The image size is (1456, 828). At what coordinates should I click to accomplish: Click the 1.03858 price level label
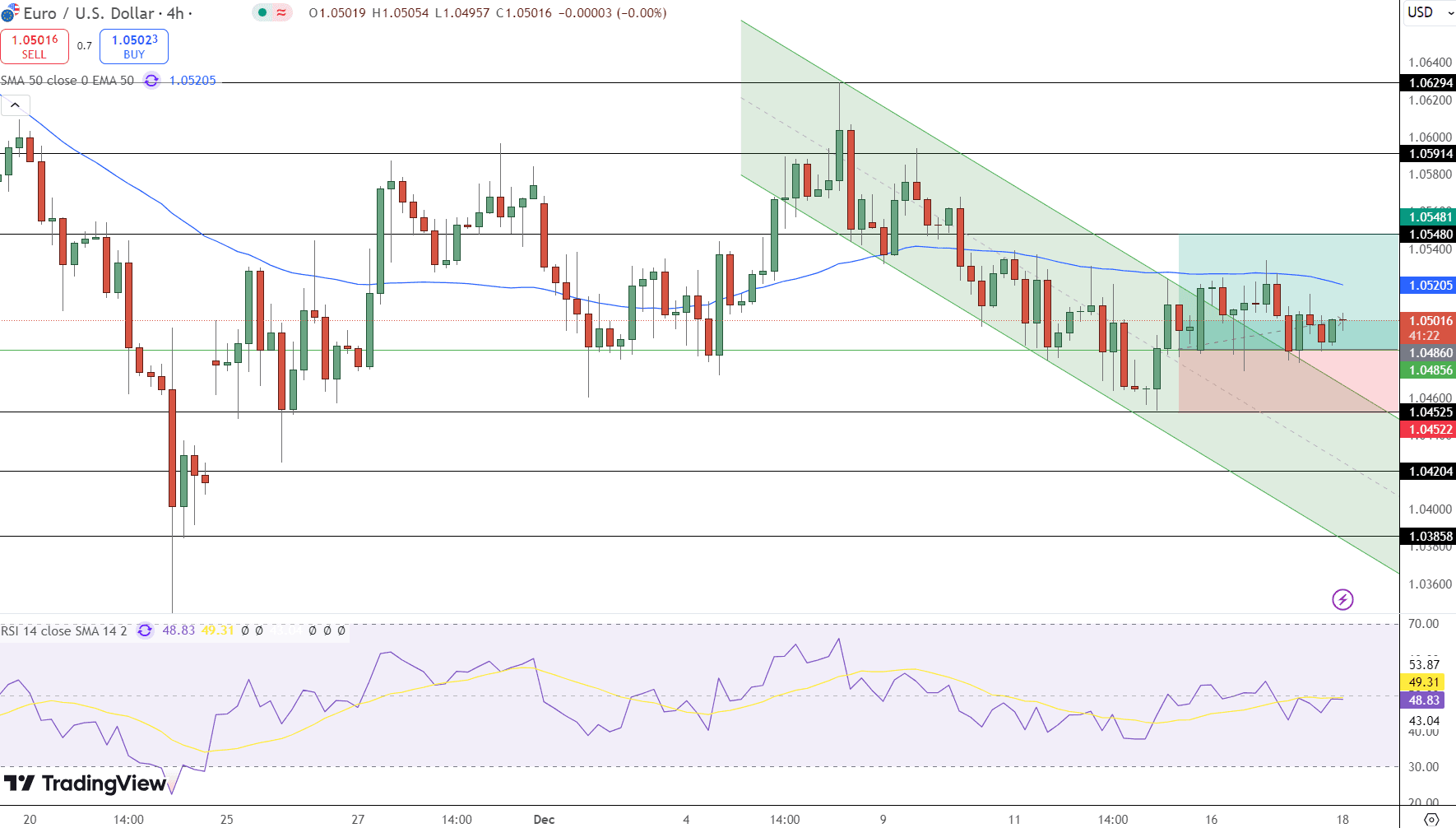[1428, 537]
